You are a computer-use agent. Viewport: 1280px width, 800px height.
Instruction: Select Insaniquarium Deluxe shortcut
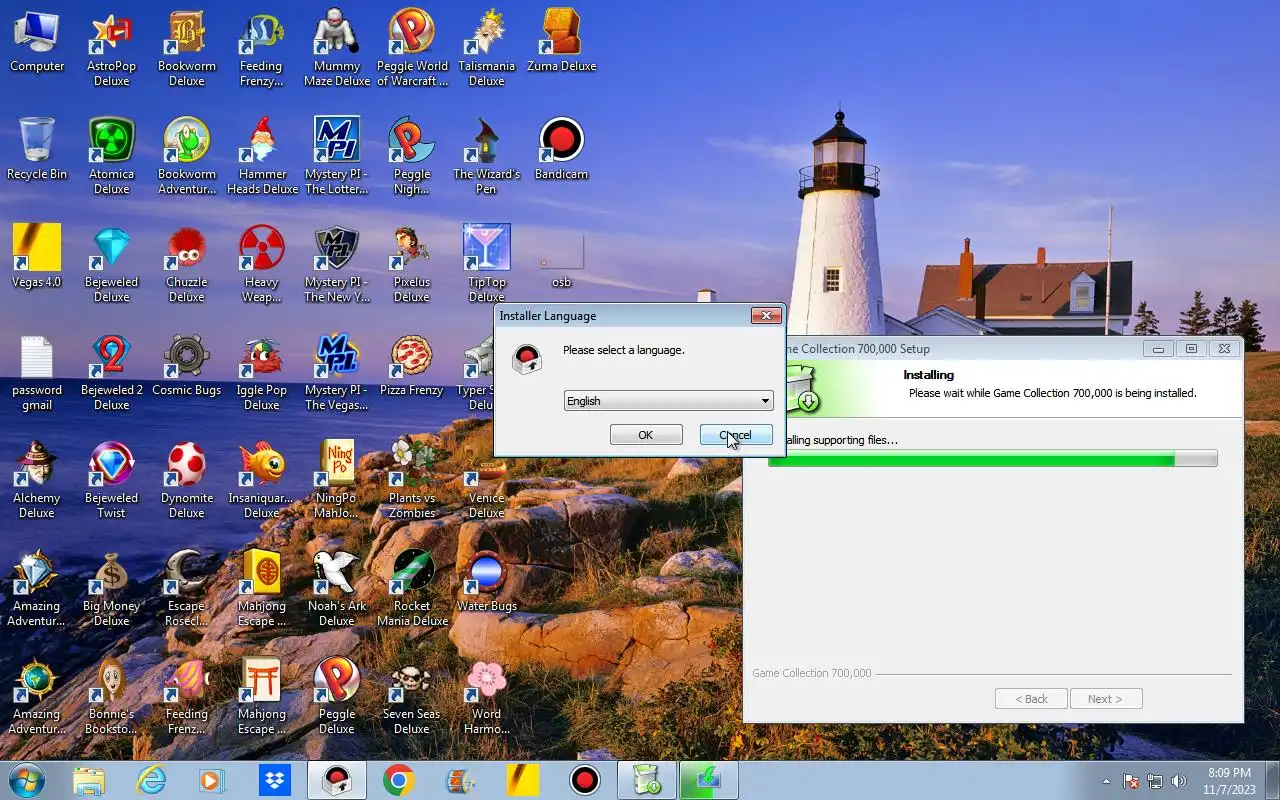pyautogui.click(x=262, y=481)
